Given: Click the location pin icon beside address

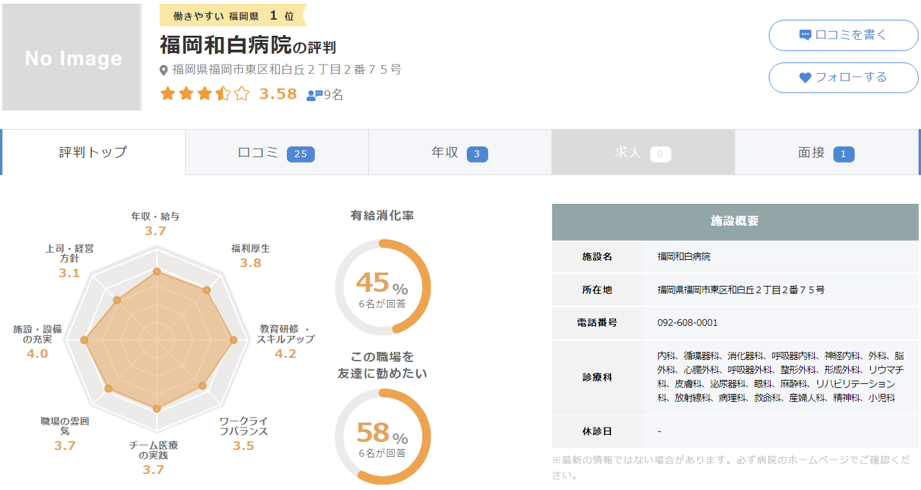Looking at the screenshot, I should pyautogui.click(x=164, y=71).
